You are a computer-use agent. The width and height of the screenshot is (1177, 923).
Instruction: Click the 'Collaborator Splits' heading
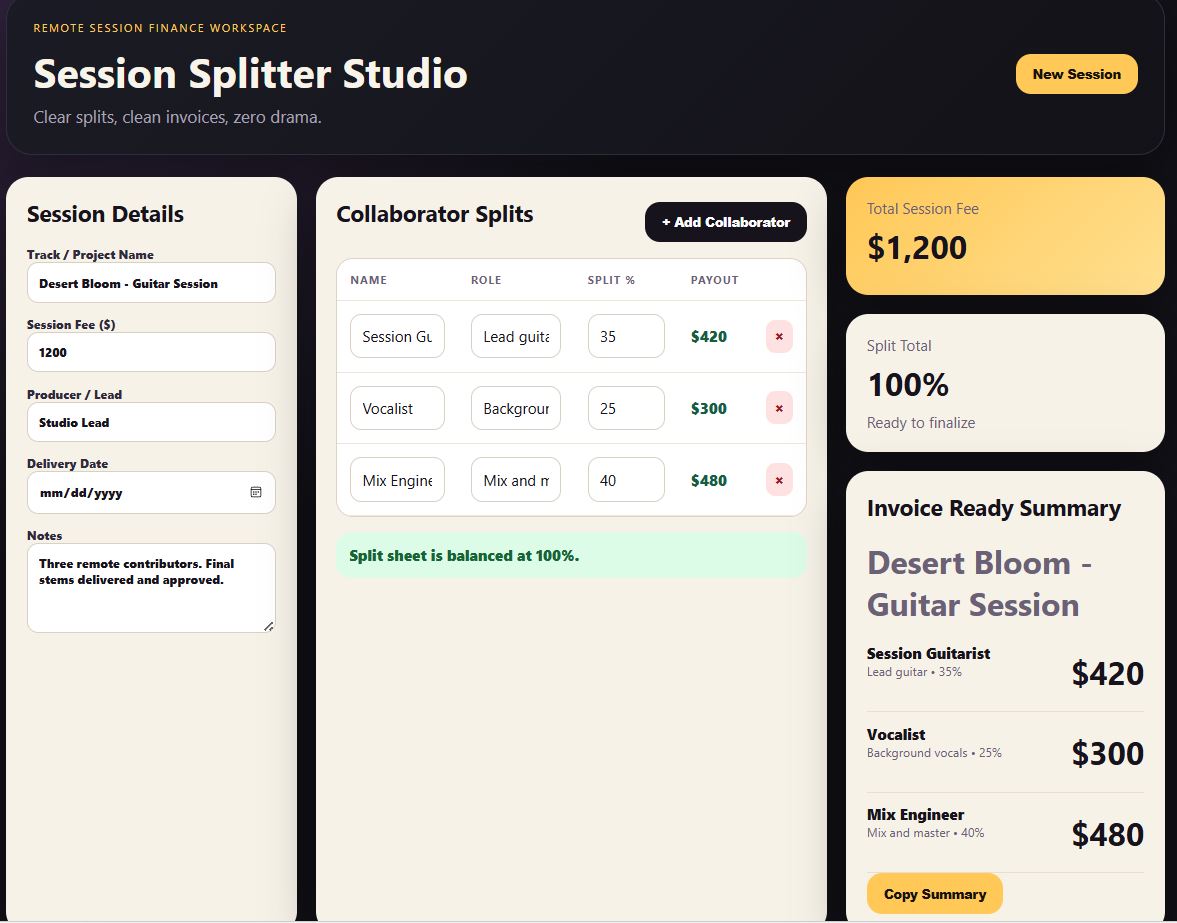[x=435, y=214]
